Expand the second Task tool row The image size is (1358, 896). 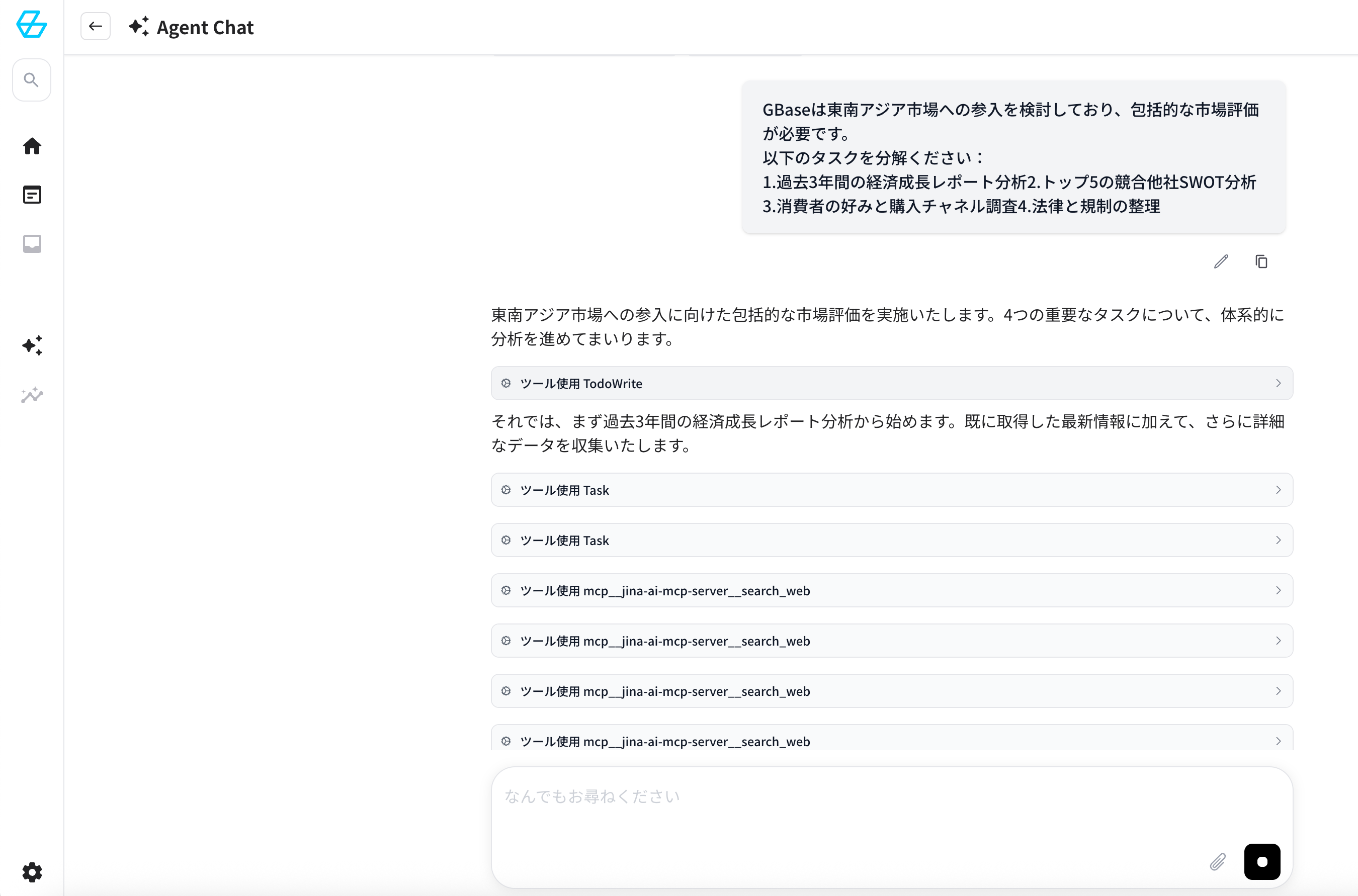tap(892, 540)
